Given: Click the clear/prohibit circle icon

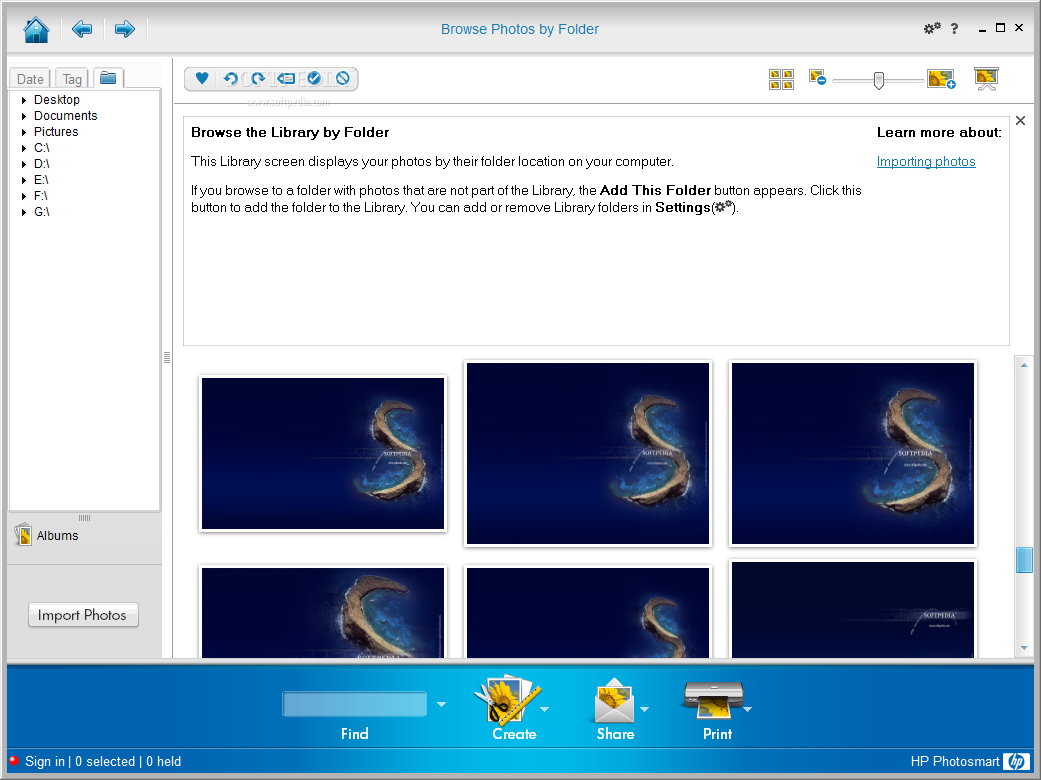Looking at the screenshot, I should (343, 78).
